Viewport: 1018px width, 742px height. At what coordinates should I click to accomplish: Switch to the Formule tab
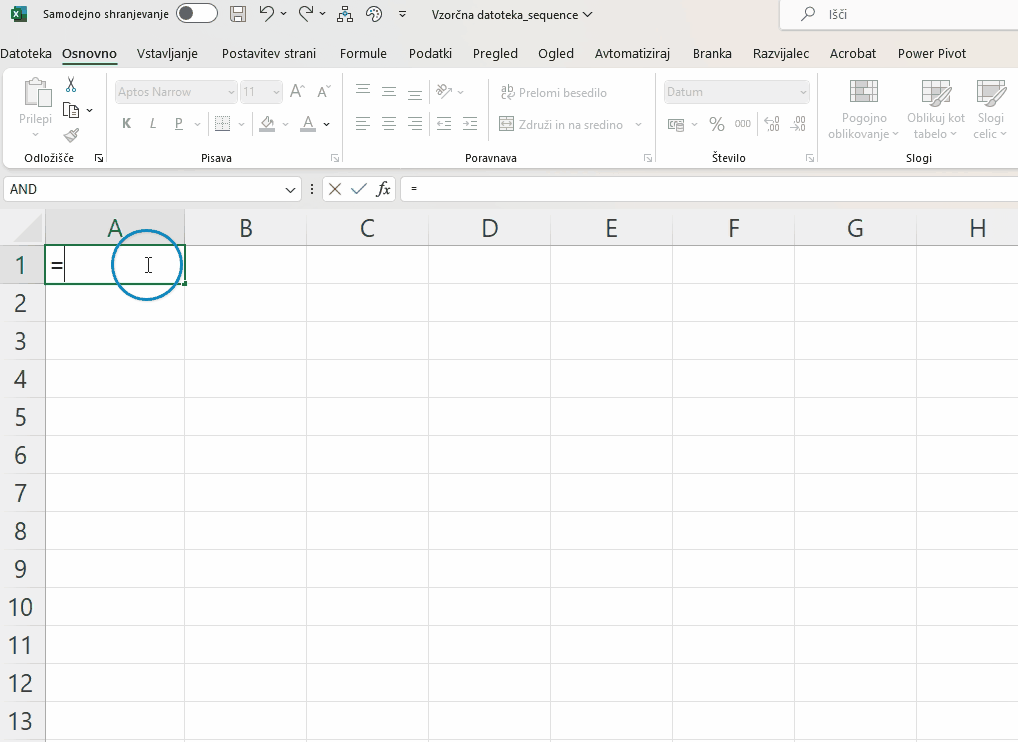[x=363, y=54]
